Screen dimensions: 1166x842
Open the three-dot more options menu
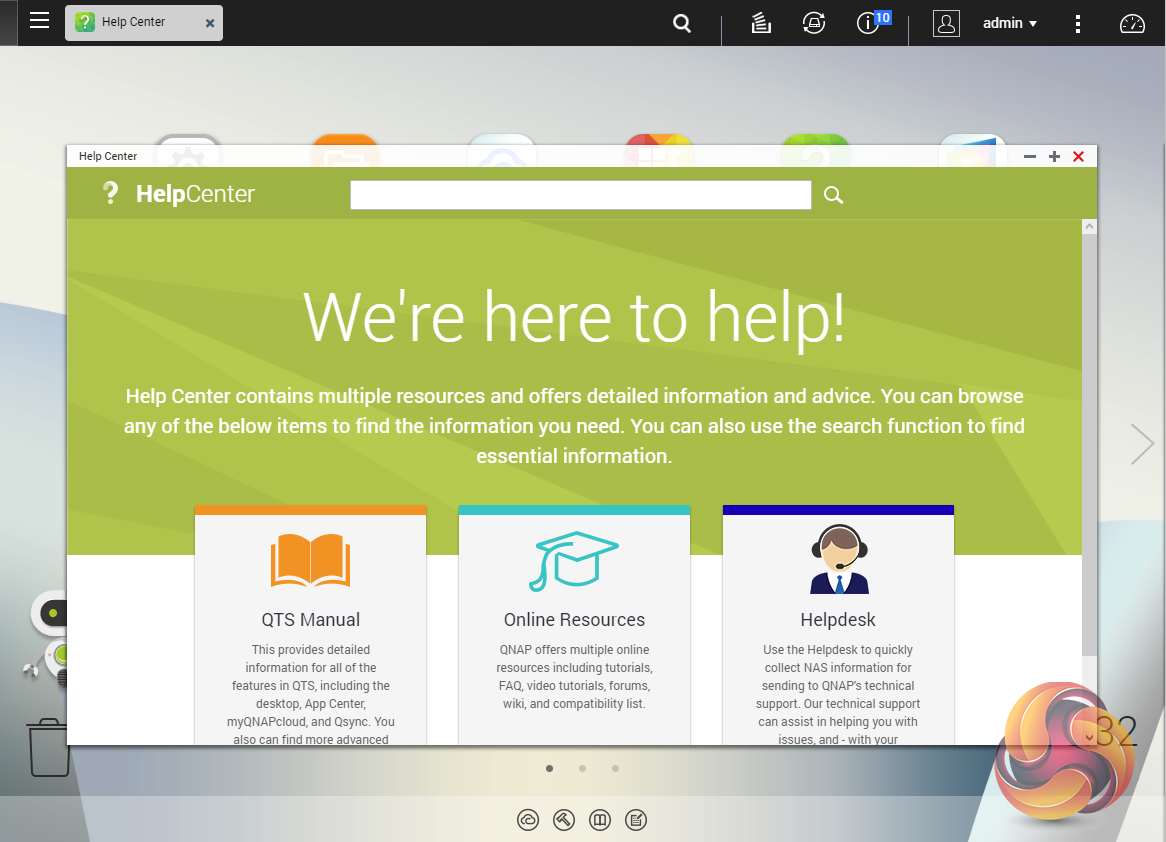click(1078, 24)
